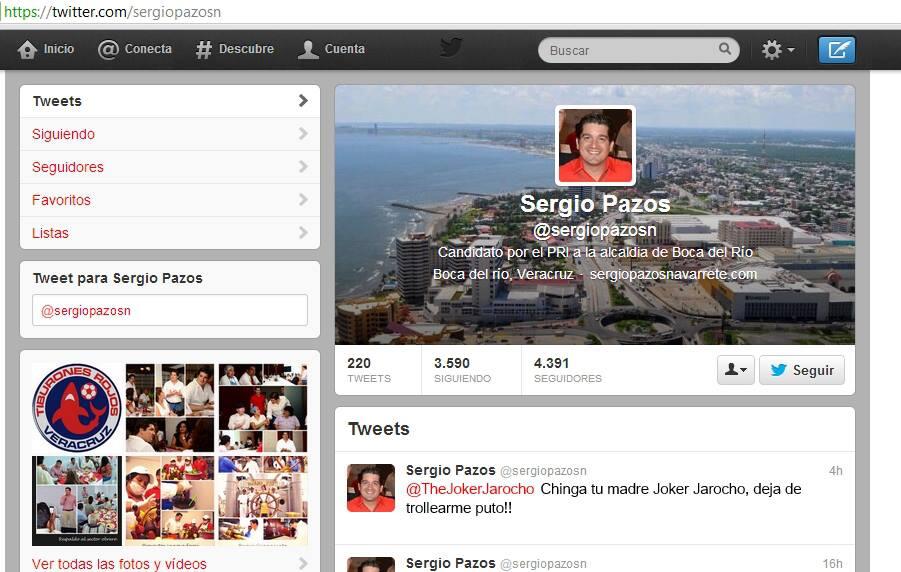Open the Siguiendo list

[170, 134]
